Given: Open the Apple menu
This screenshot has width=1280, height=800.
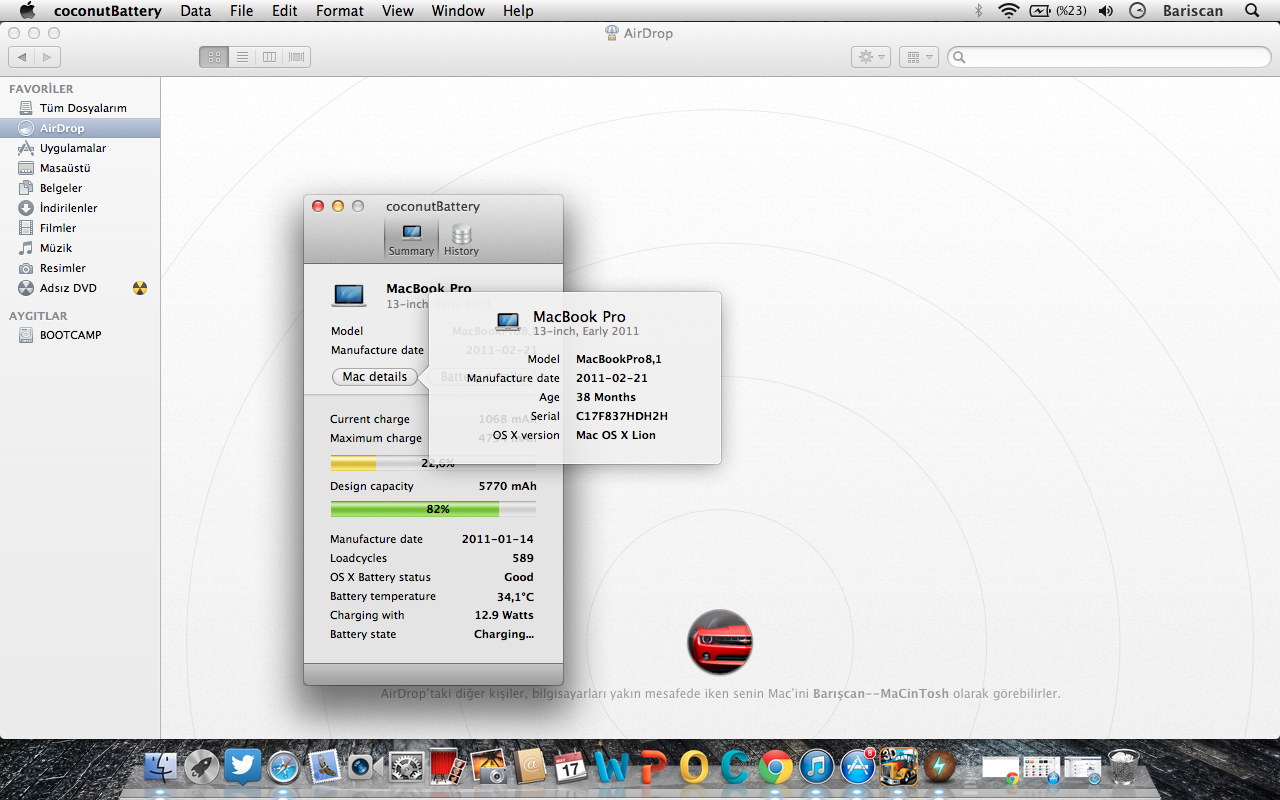Looking at the screenshot, I should 26,11.
